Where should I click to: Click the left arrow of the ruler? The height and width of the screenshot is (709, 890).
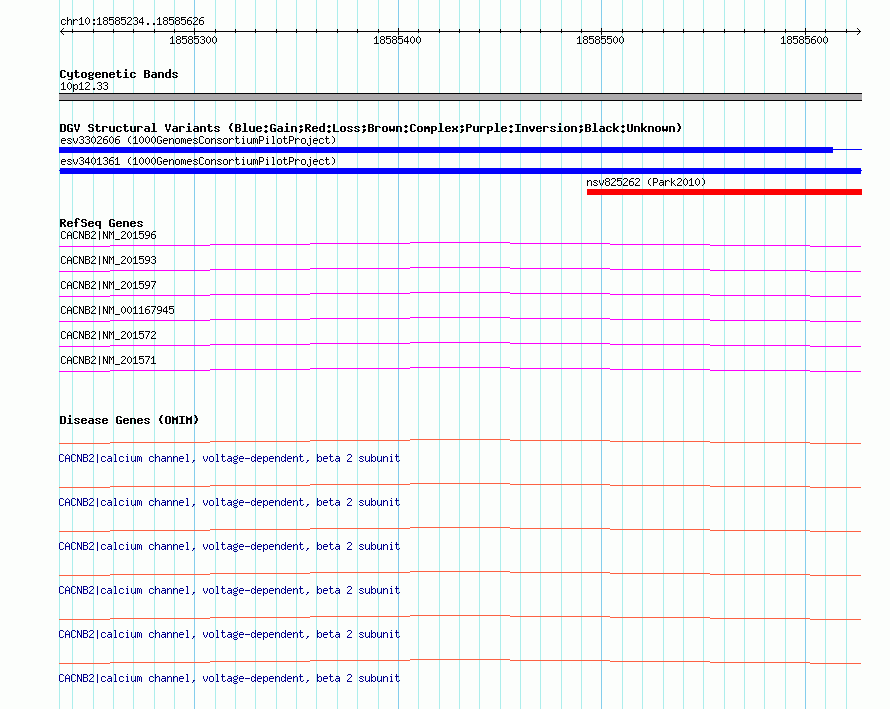click(x=63, y=31)
